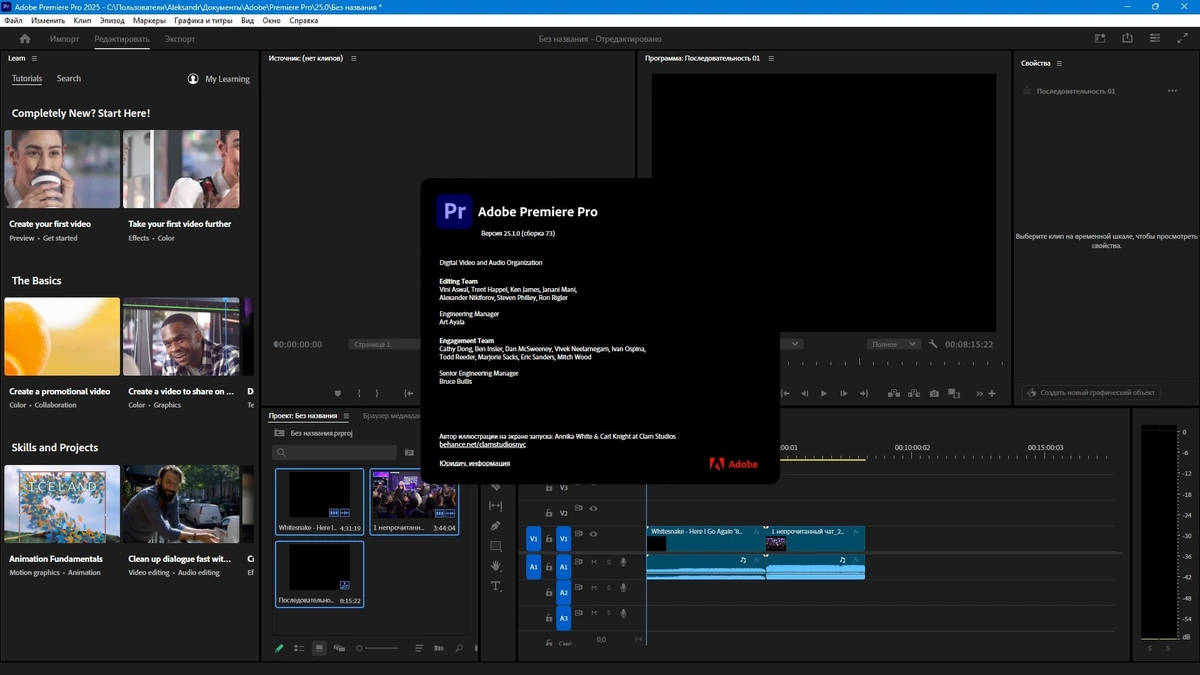Toggle V3 track output eye
This screenshot has height=675, width=1200.
point(593,487)
